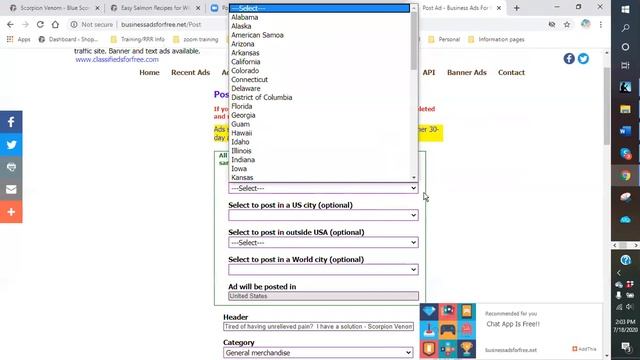Open the Apps shortcut in bookmarks bar
The height and width of the screenshot is (360, 640).
point(19,40)
